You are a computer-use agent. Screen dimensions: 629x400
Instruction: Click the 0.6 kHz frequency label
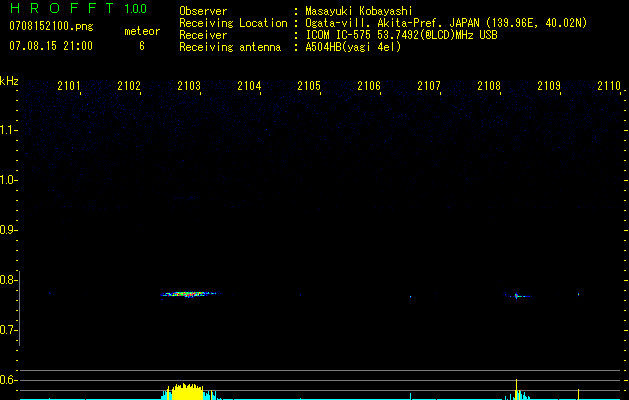click(x=7, y=380)
